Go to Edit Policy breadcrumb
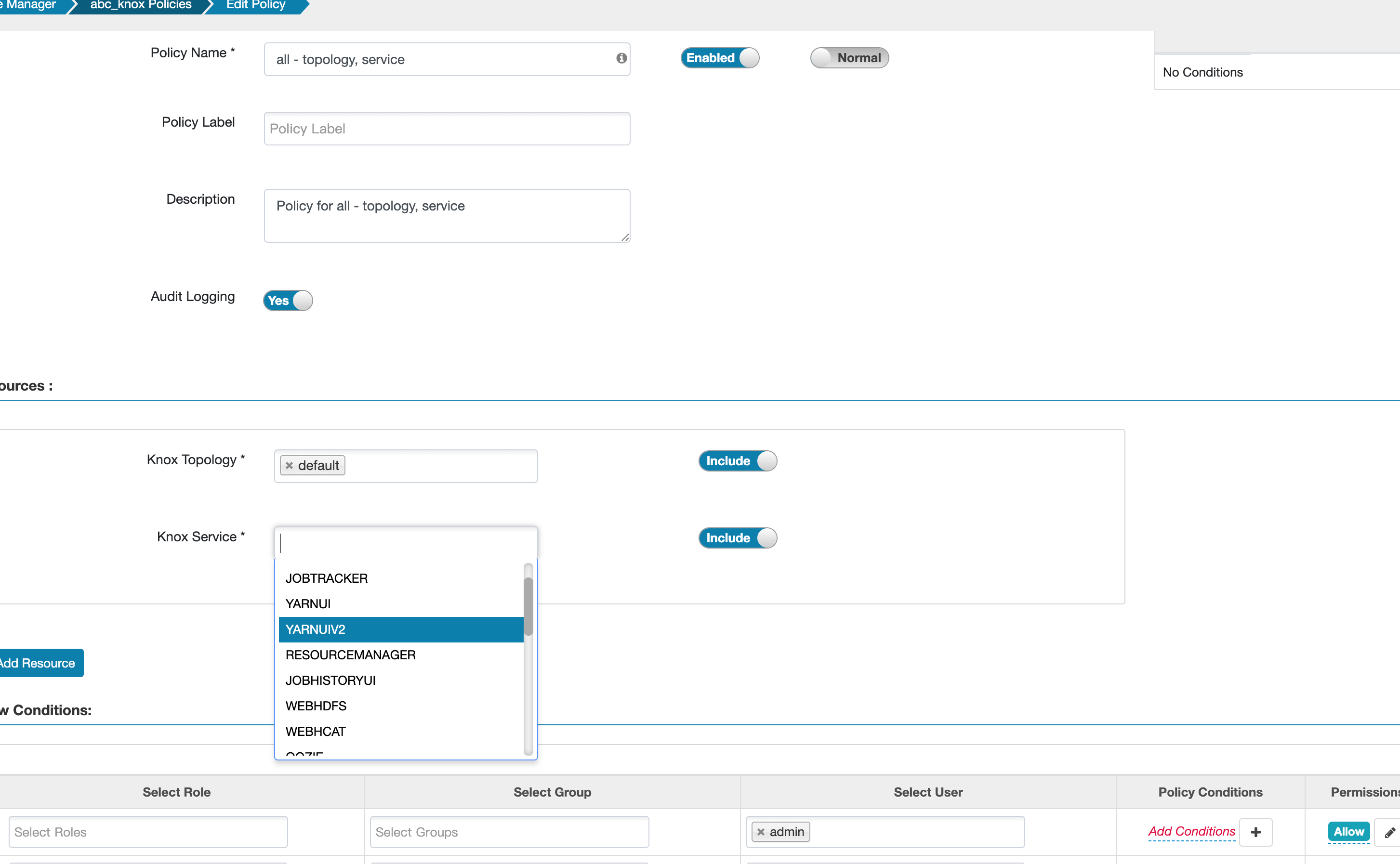1400x864 pixels. click(x=255, y=5)
